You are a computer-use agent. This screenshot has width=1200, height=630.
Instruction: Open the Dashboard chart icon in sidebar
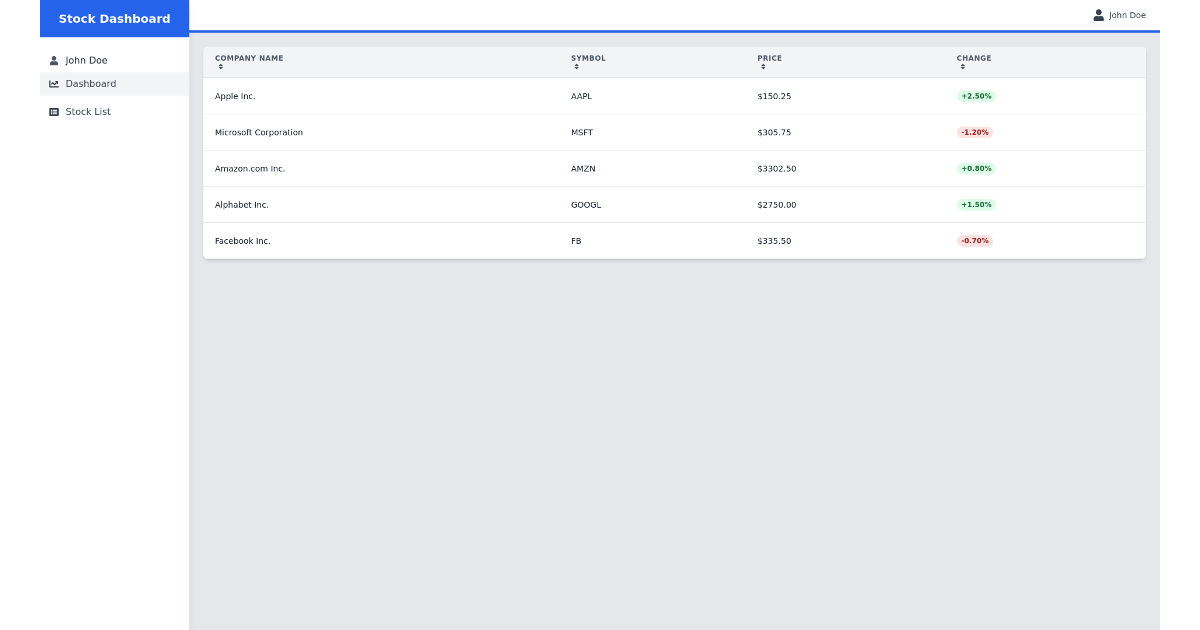click(54, 84)
